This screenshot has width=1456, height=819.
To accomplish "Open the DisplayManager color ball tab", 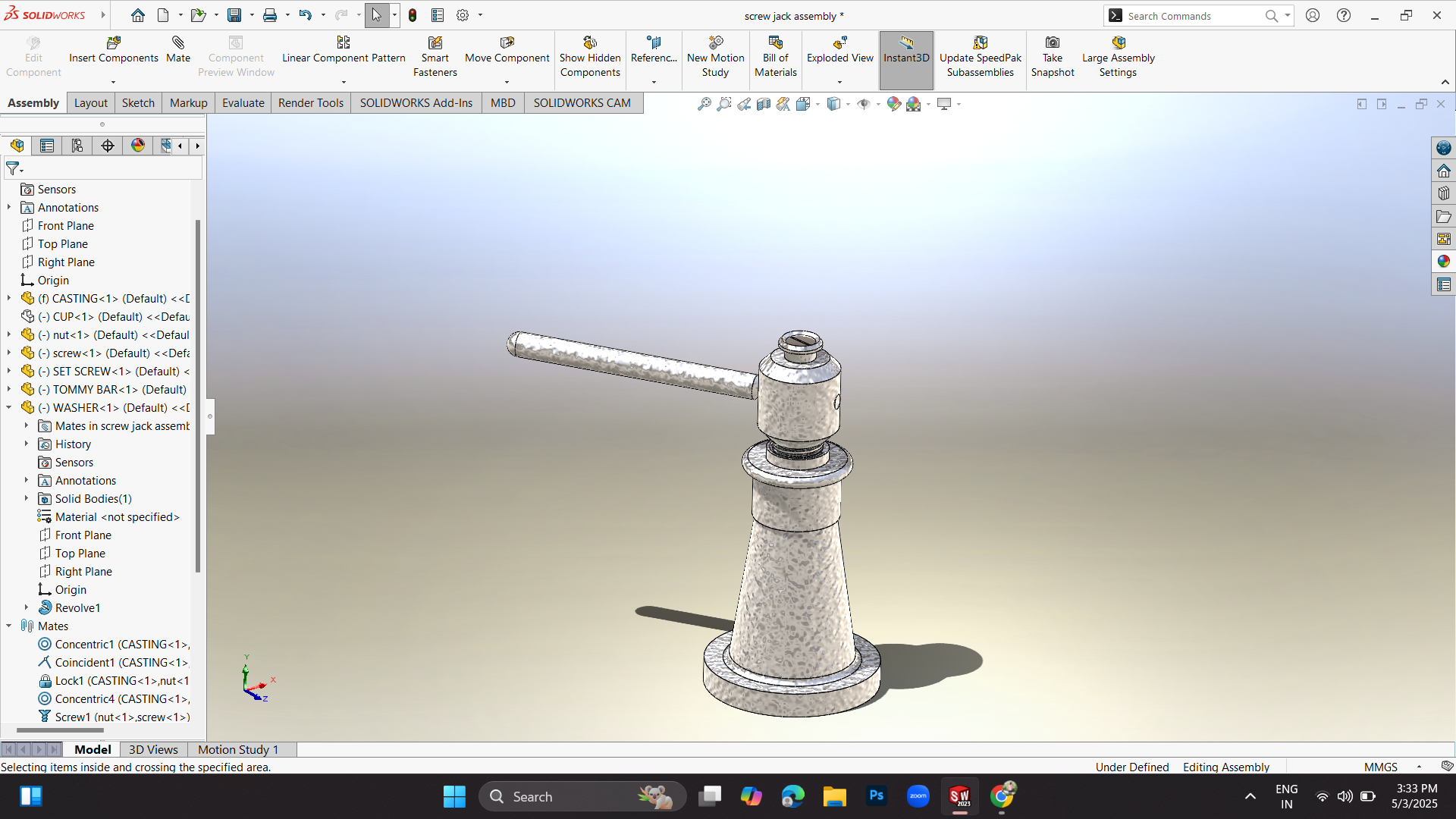I will [x=138, y=146].
